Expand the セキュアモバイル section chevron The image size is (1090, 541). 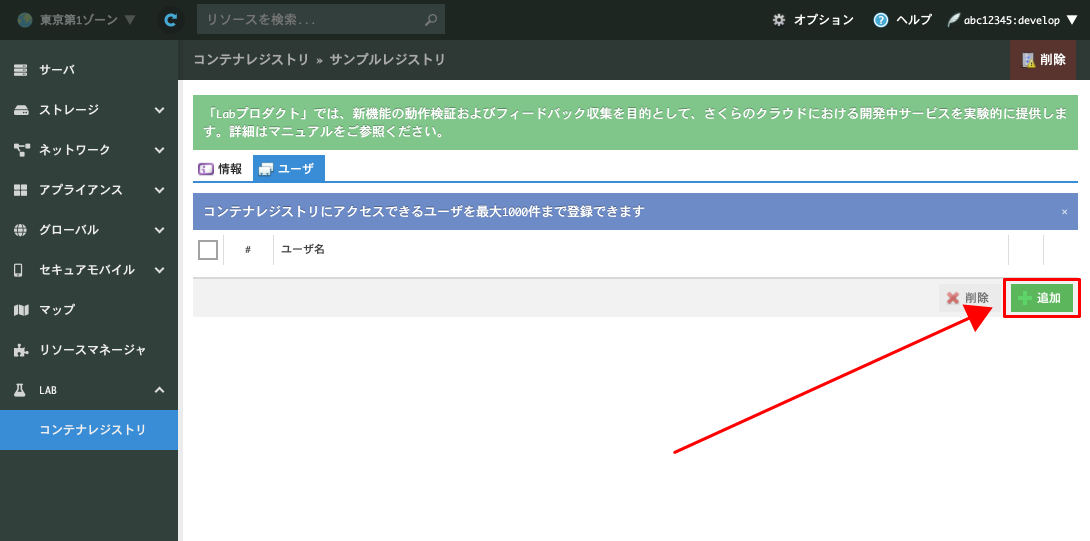[x=159, y=270]
